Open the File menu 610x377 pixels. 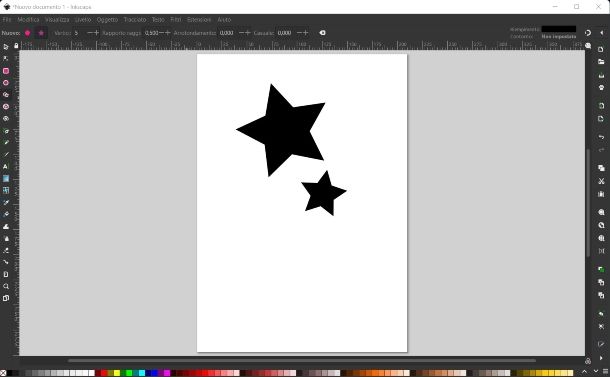7,19
